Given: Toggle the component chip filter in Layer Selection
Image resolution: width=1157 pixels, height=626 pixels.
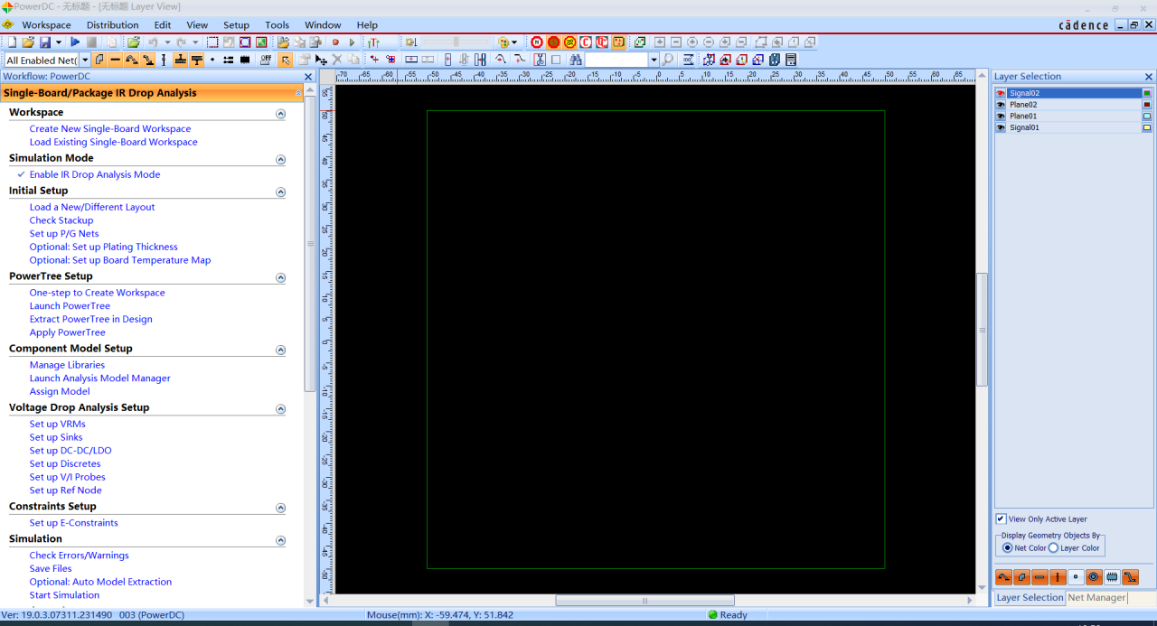Looking at the screenshot, I should [1112, 577].
